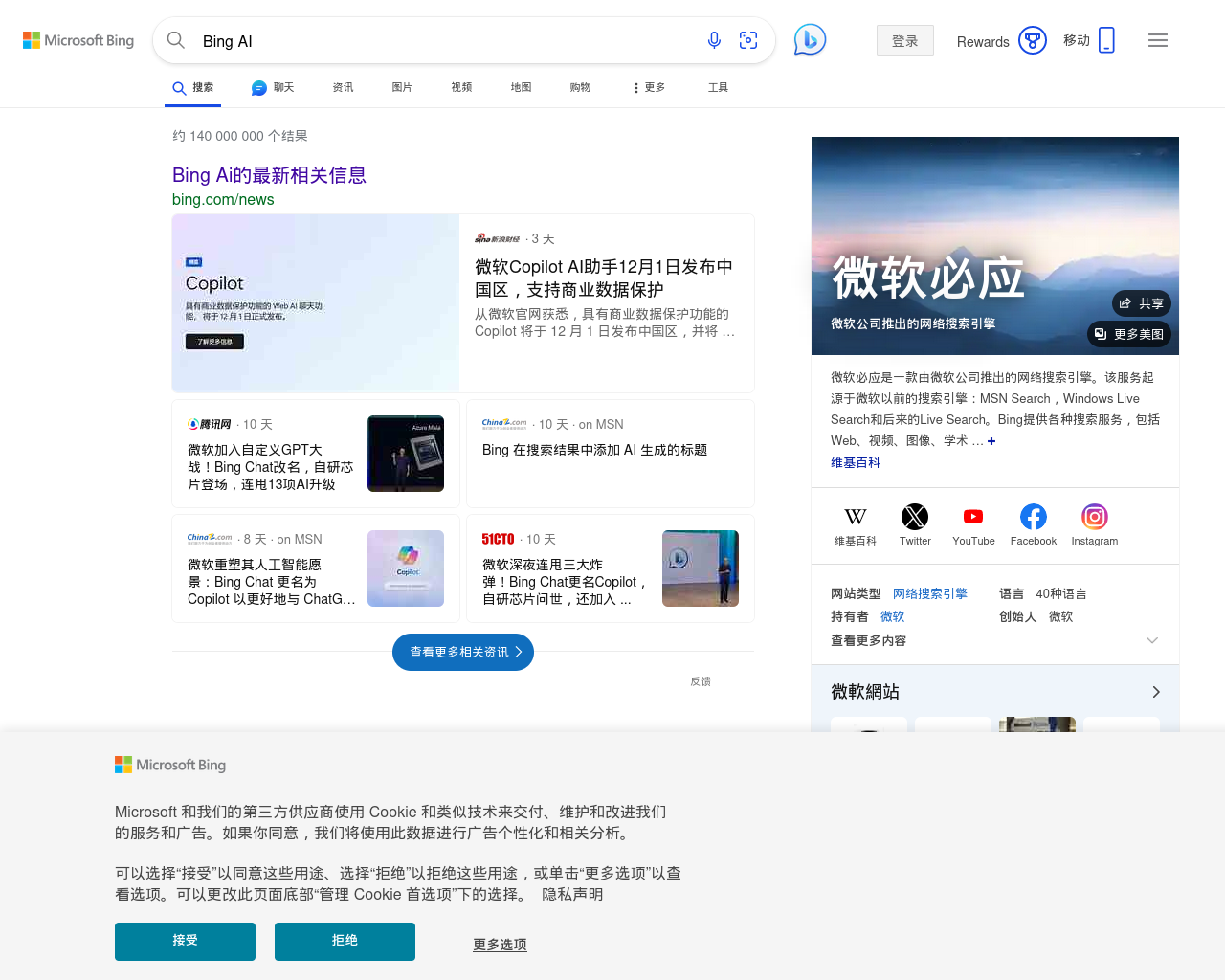
Task: Click the 约 140 000 000 个结果 text
Action: (240, 136)
